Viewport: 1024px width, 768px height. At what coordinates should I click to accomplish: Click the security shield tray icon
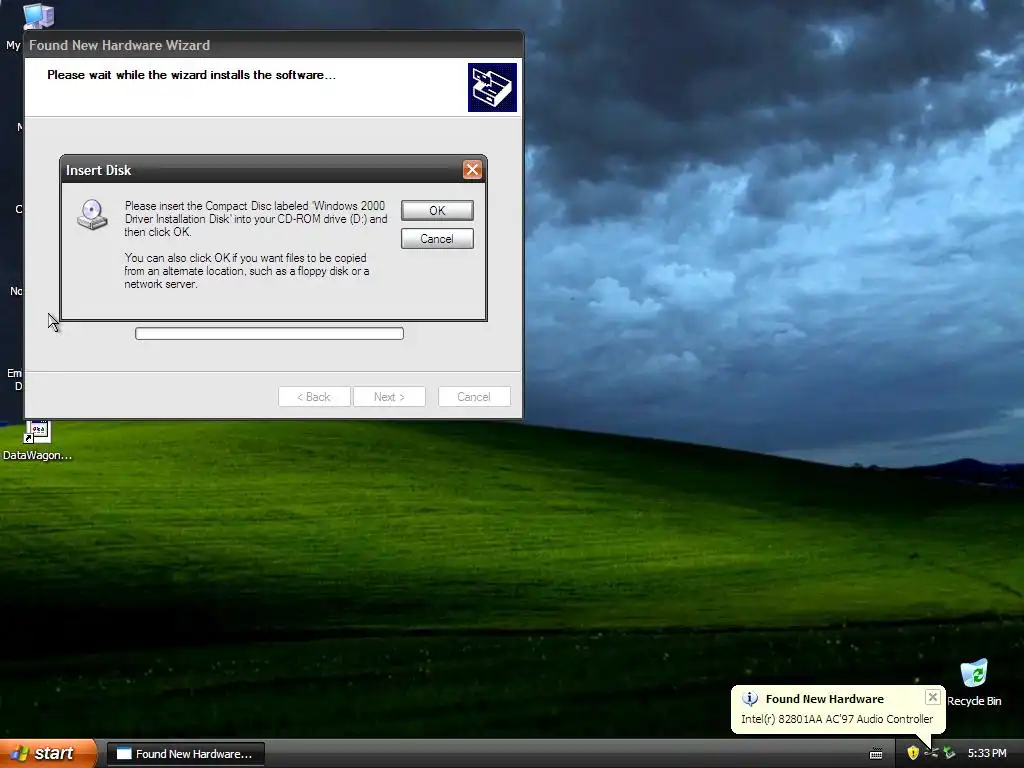[x=913, y=753]
